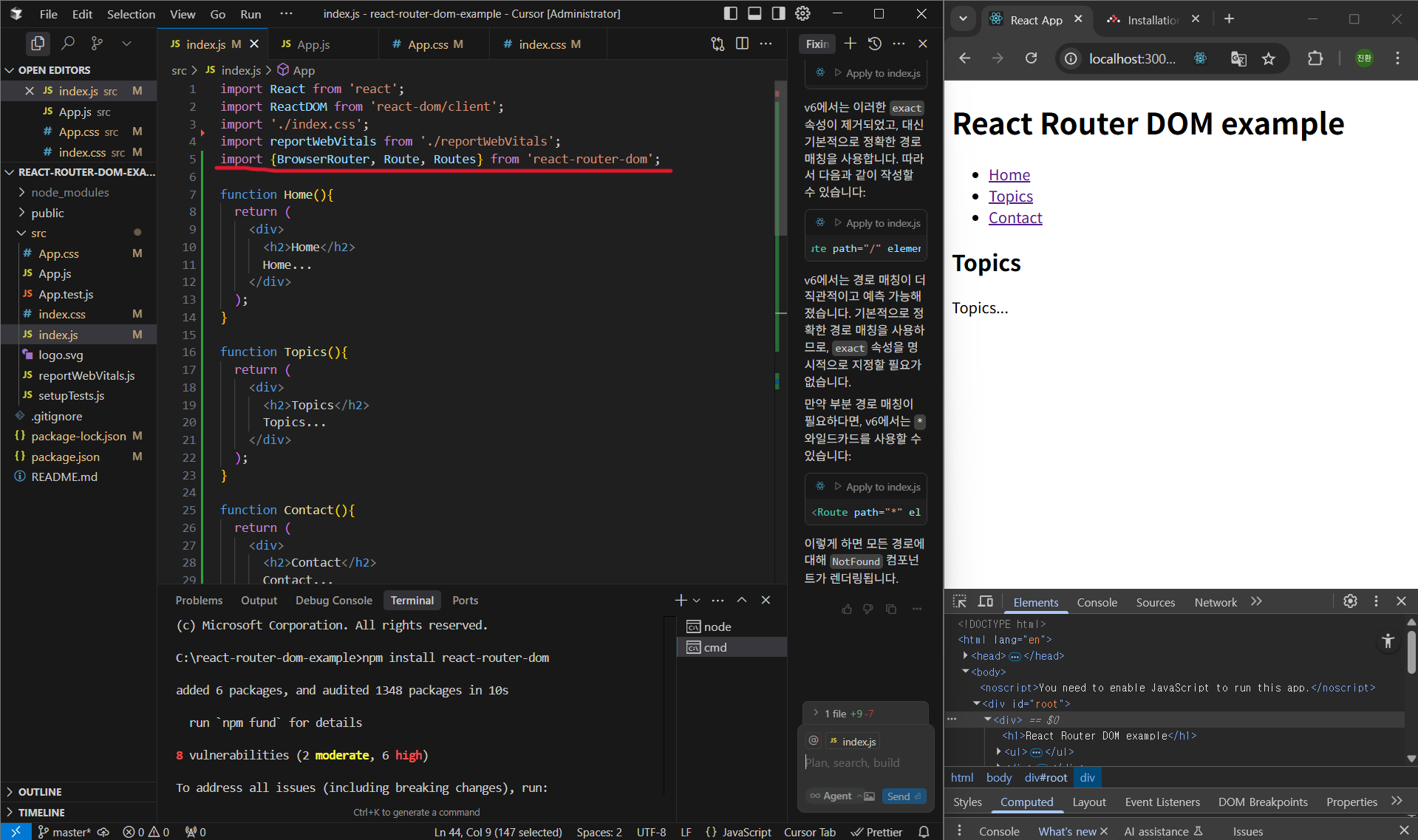Switch to the Problems panel tab
1418x840 pixels.
tap(199, 601)
